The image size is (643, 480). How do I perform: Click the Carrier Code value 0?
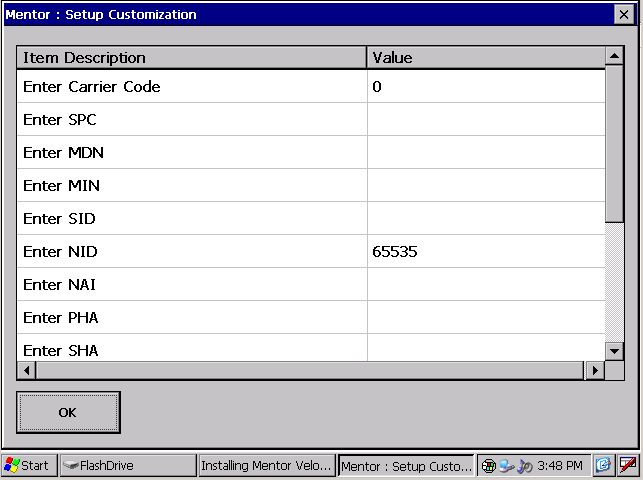point(377,86)
